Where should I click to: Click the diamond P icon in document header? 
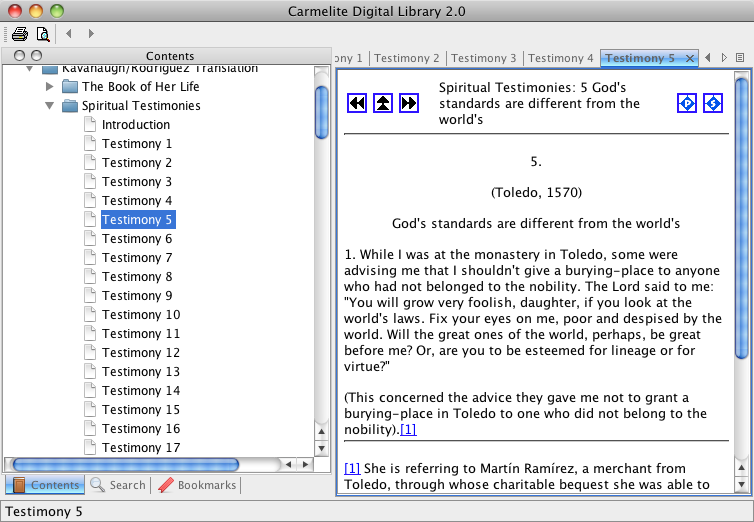687,103
